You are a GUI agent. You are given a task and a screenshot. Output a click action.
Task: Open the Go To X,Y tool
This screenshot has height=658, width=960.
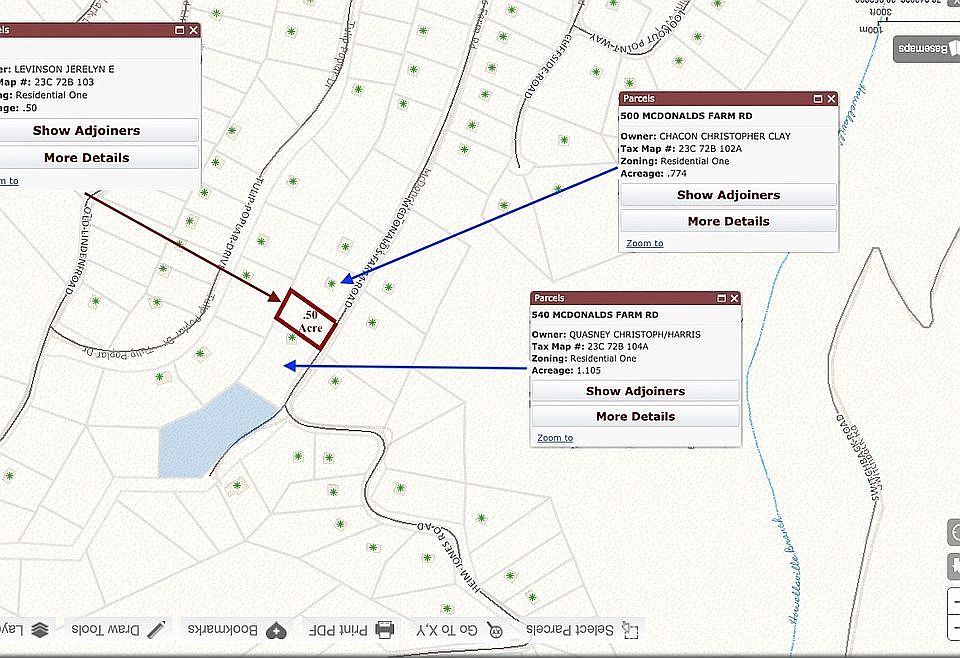point(459,630)
